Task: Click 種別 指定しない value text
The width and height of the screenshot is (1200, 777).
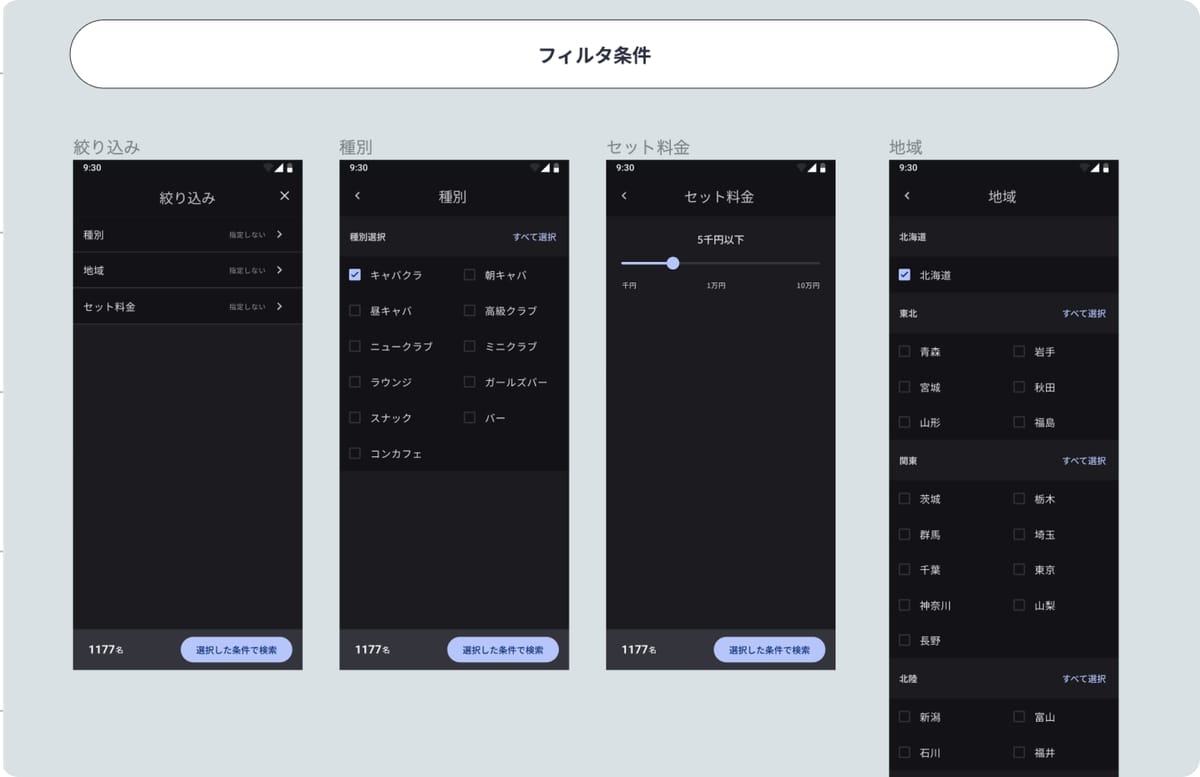Action: coord(247,235)
